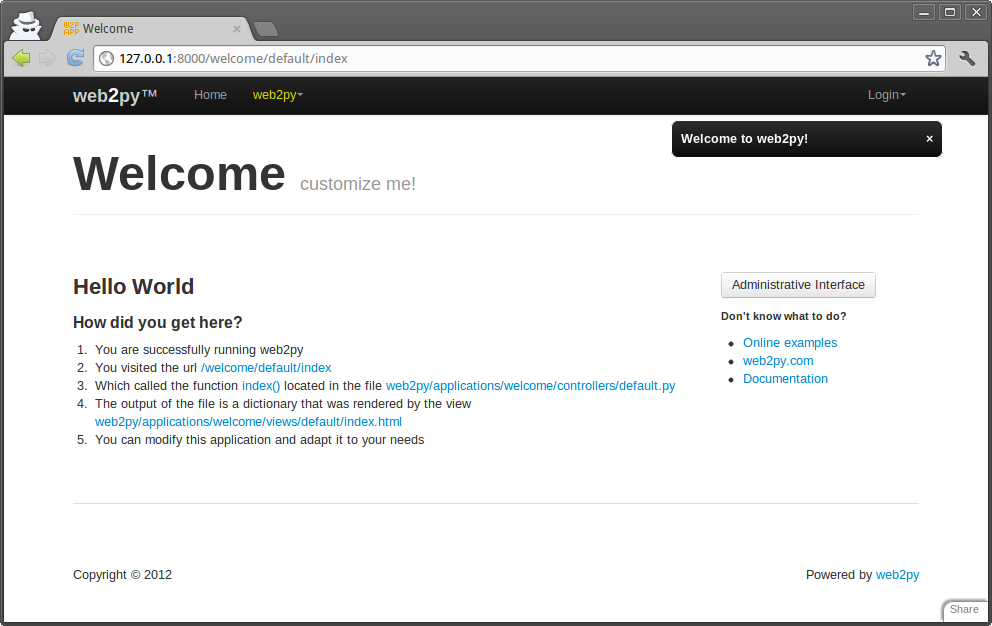This screenshot has height=626, width=992.
Task: Click 'You are successfully running web2py' item
Action: point(199,350)
